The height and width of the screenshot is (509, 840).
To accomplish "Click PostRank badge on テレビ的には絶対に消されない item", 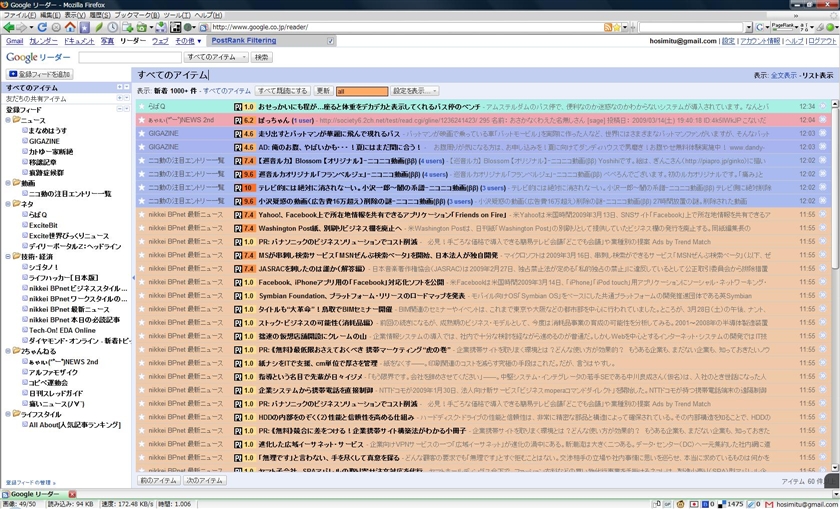I will click(244, 188).
